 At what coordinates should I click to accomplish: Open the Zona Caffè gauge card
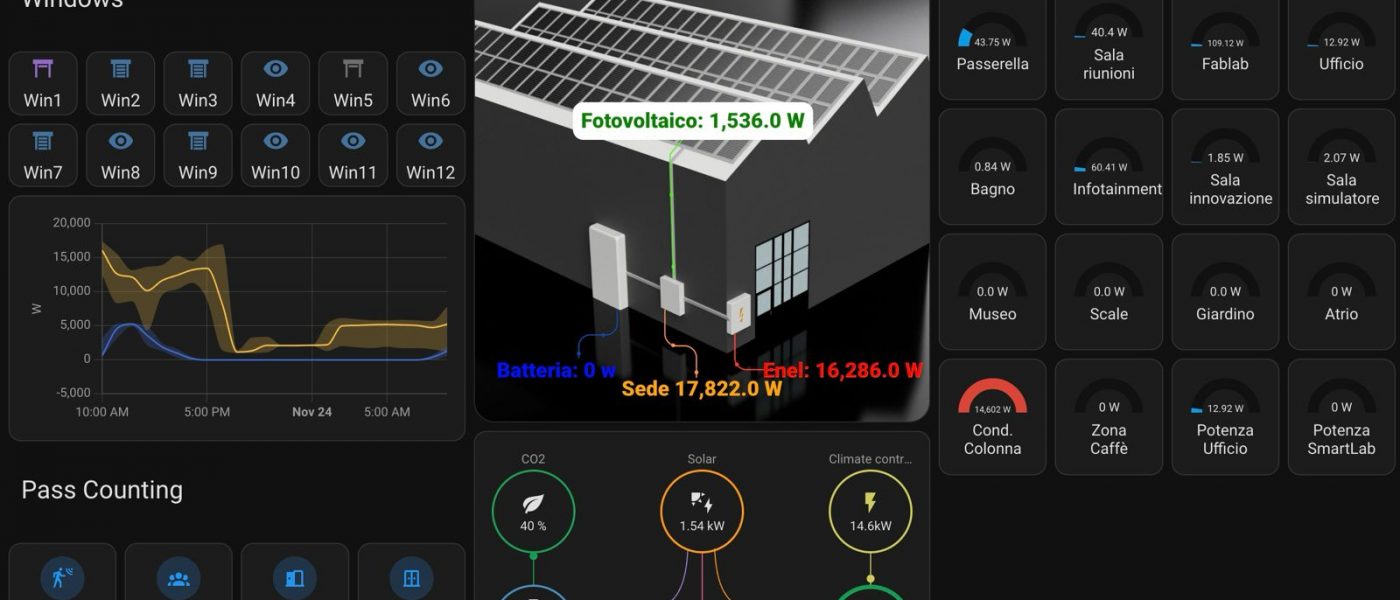point(1109,417)
